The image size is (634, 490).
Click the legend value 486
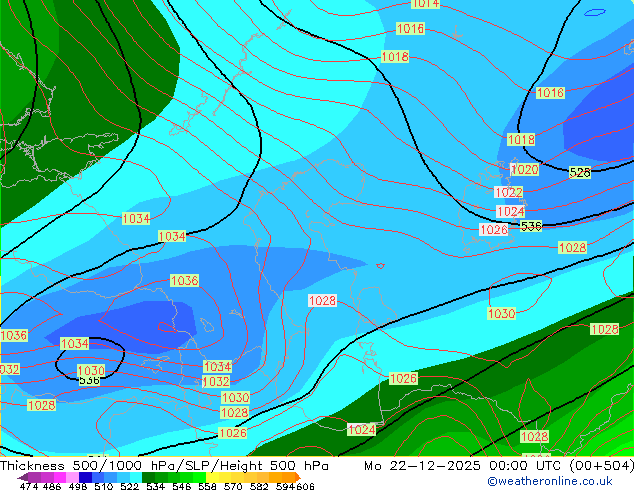52,486
